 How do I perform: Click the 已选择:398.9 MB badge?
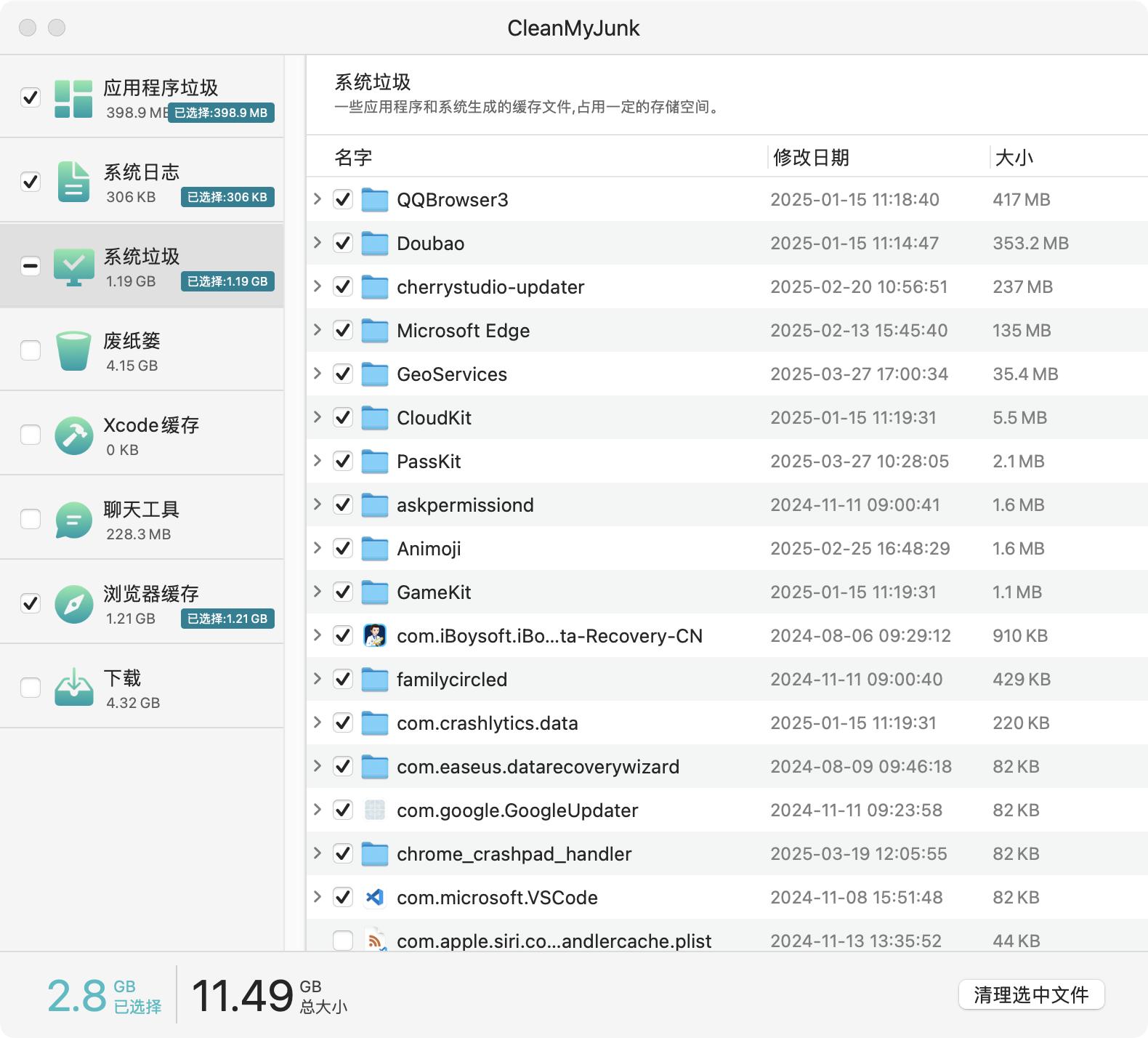(221, 113)
